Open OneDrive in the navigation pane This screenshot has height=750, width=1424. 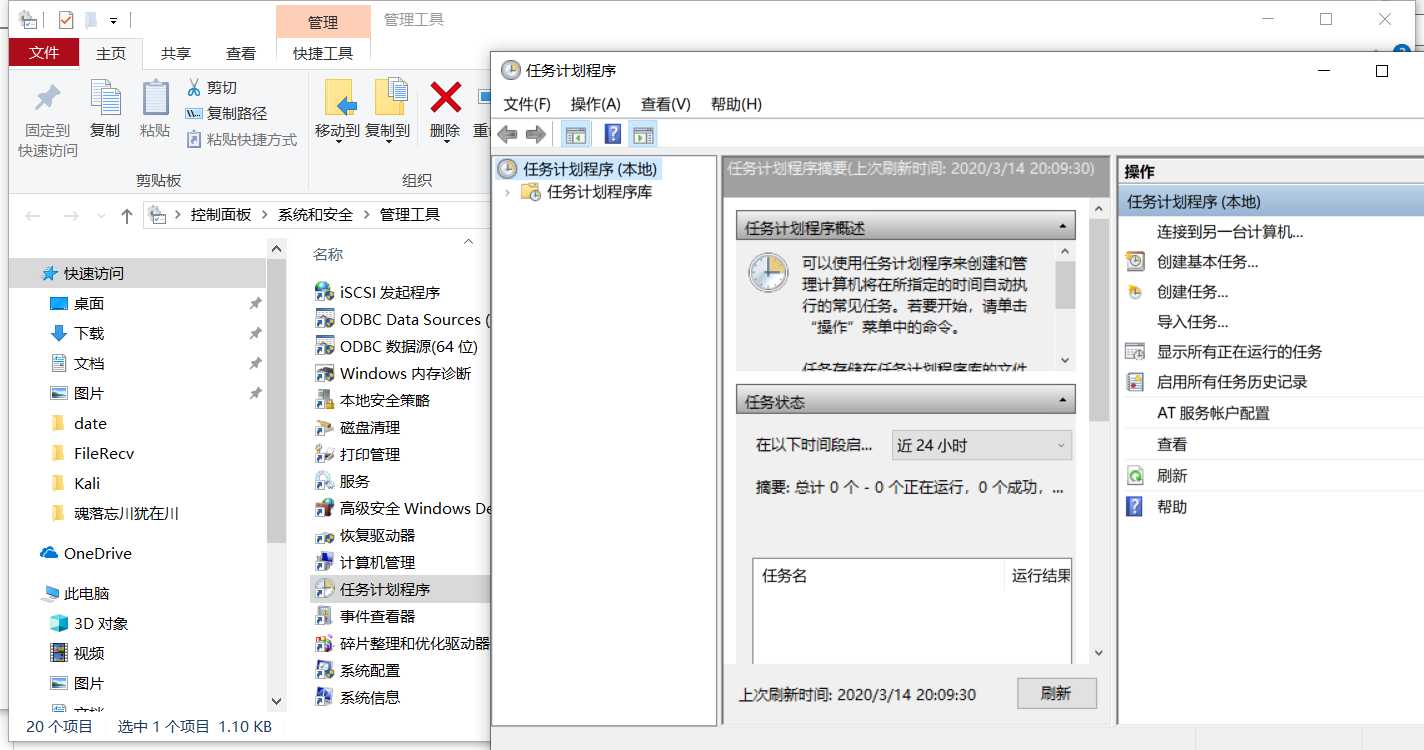(98, 553)
